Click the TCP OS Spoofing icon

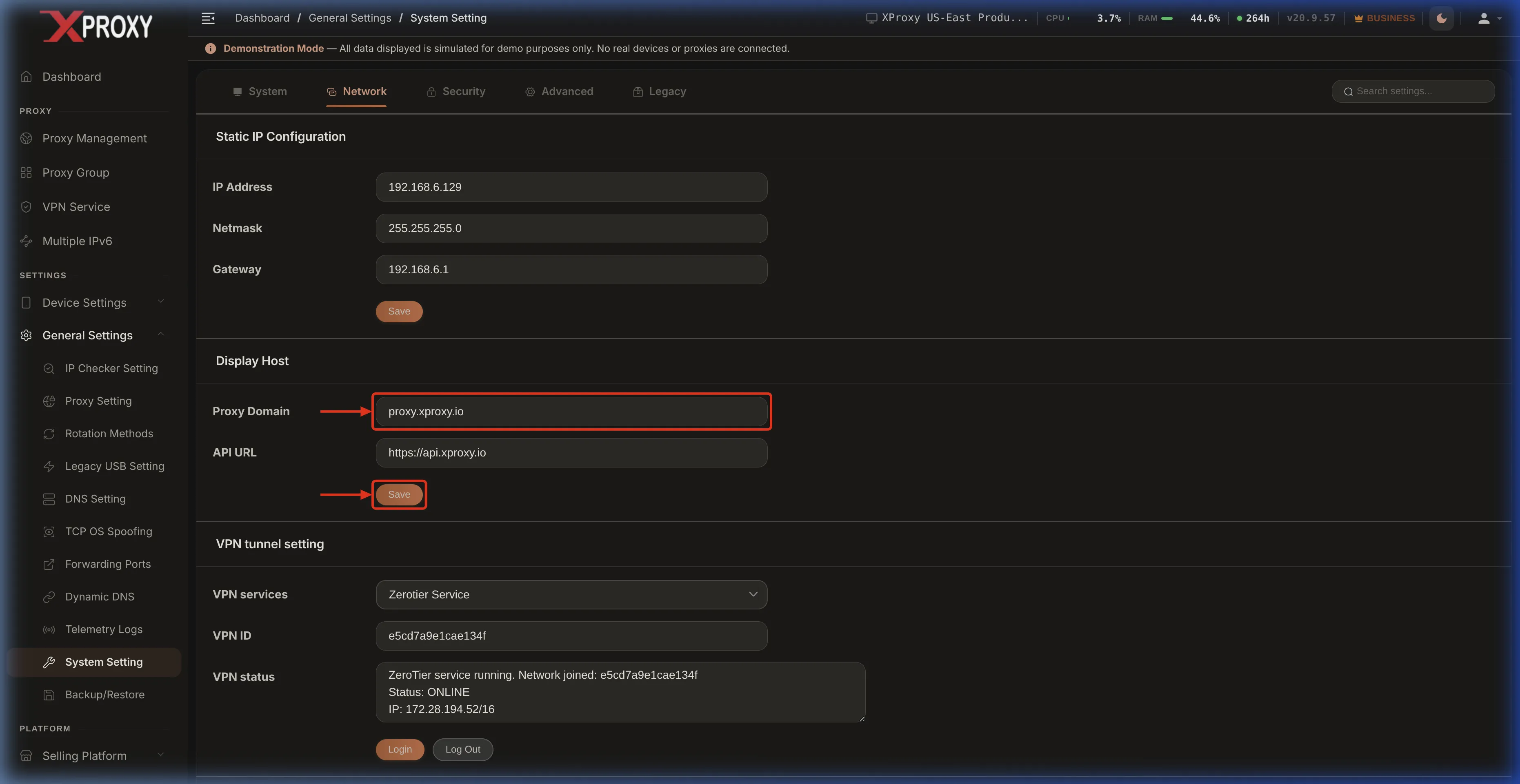click(x=49, y=532)
